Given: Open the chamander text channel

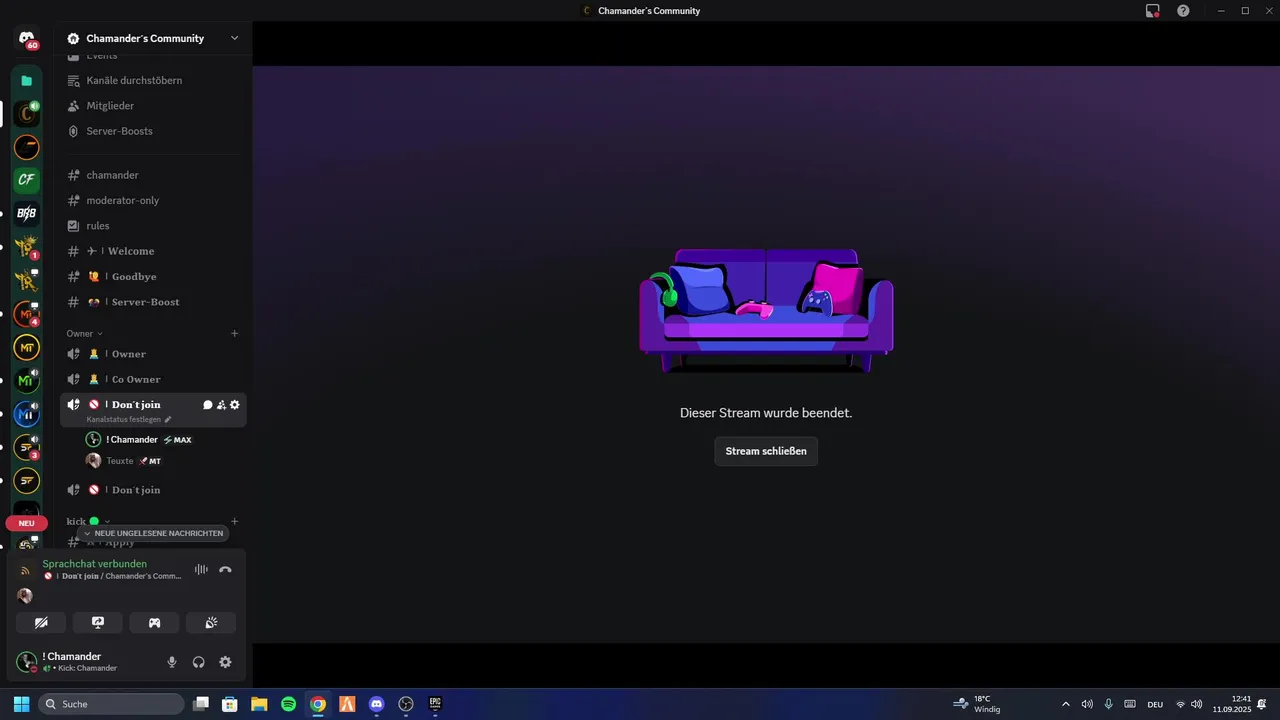Looking at the screenshot, I should tap(152, 175).
